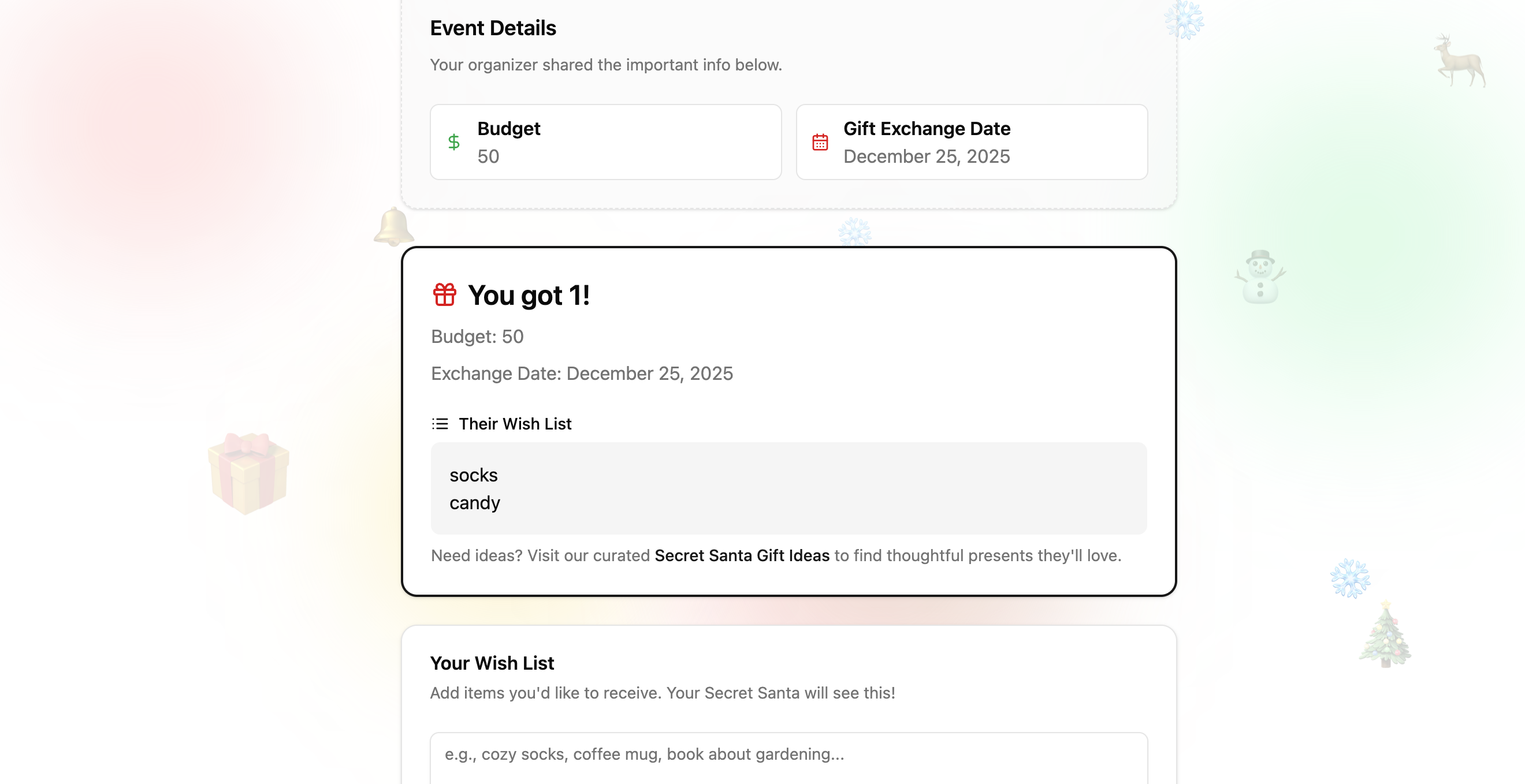This screenshot has height=784, width=1525.
Task: Focus the Your Wish List text field
Action: [x=788, y=757]
